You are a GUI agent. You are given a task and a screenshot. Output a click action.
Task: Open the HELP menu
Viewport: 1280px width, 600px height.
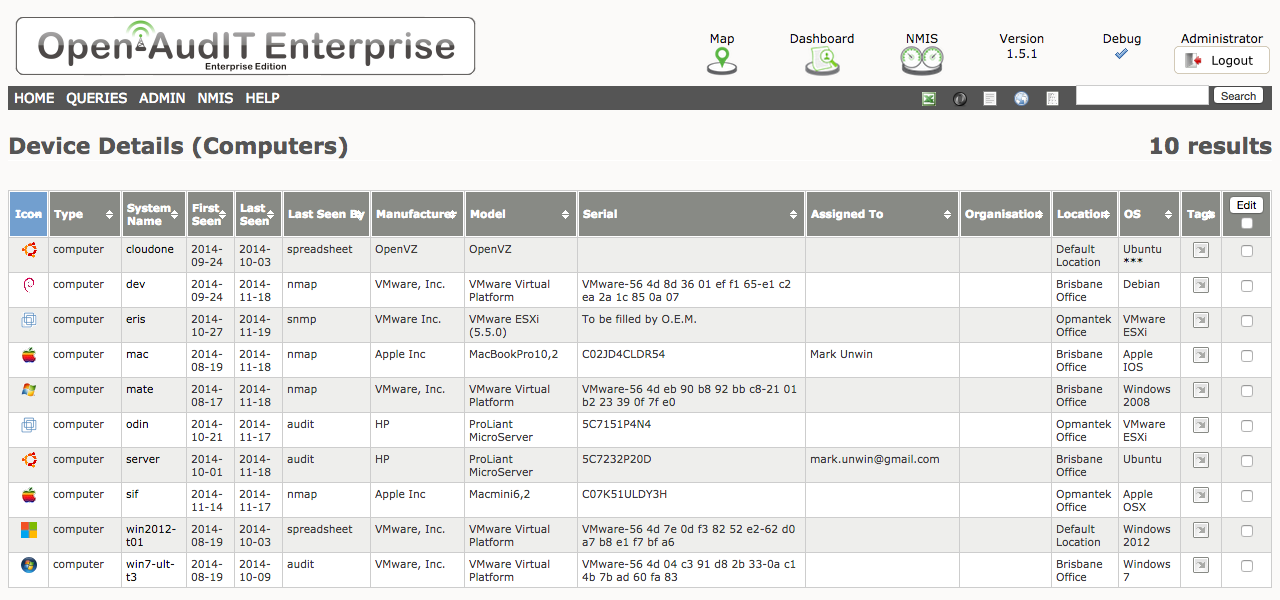[x=262, y=98]
